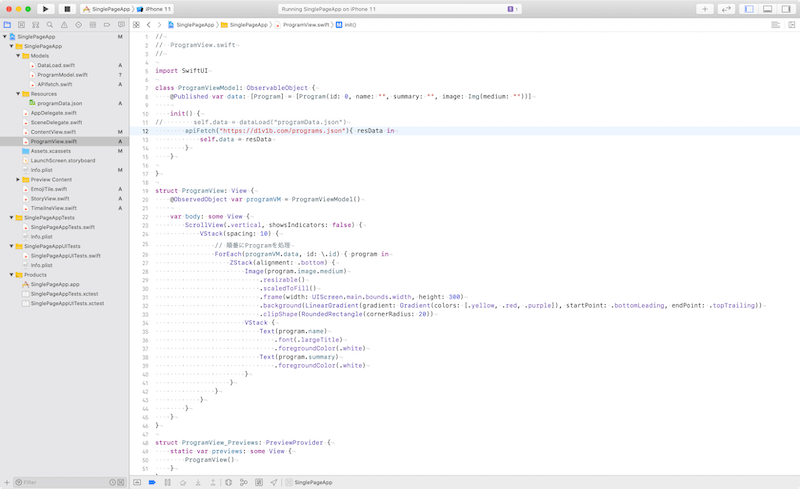Open Simulate Location arrow
The height and width of the screenshot is (489, 800).
click(274, 482)
